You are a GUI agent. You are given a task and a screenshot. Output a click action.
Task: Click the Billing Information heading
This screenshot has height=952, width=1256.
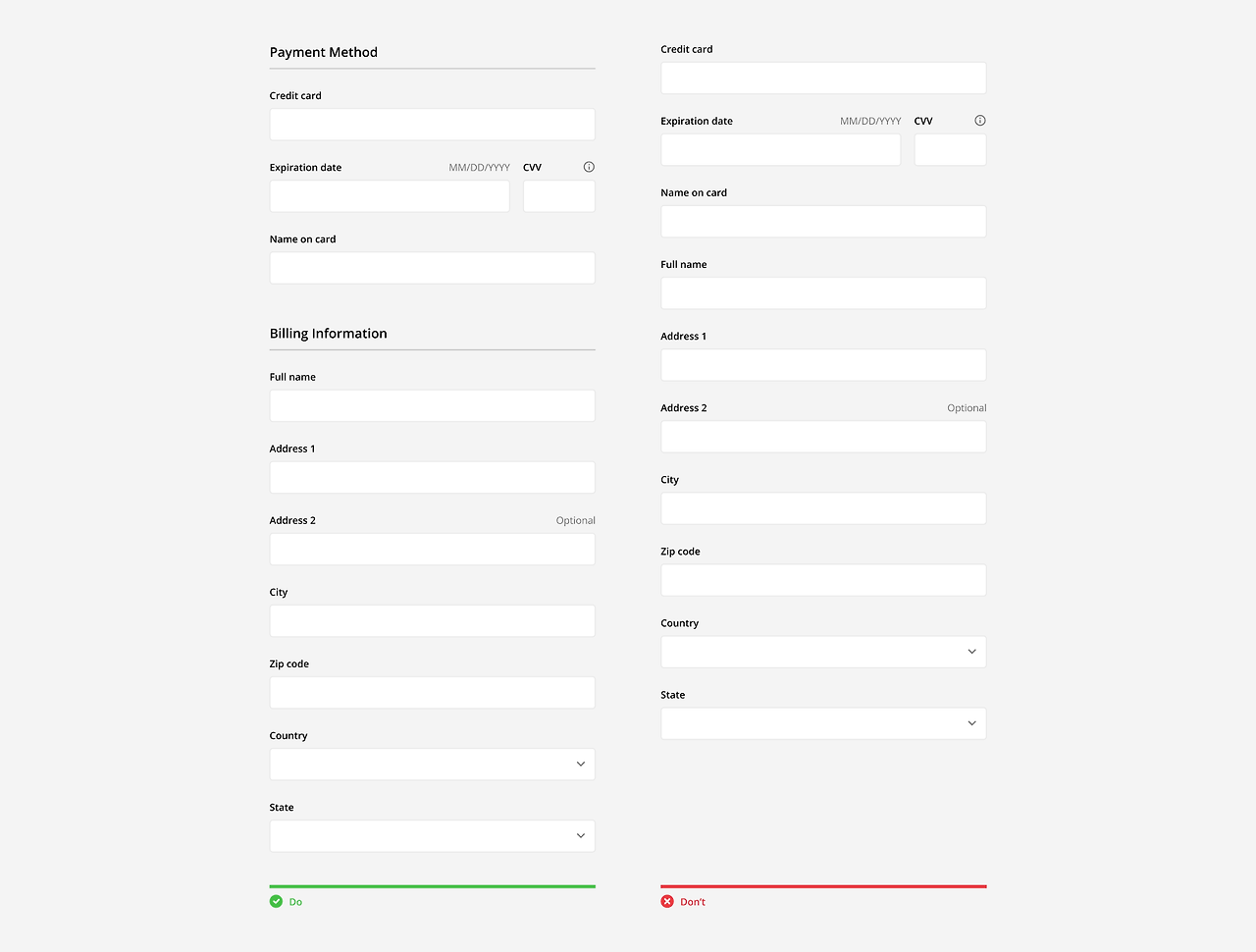(x=329, y=333)
